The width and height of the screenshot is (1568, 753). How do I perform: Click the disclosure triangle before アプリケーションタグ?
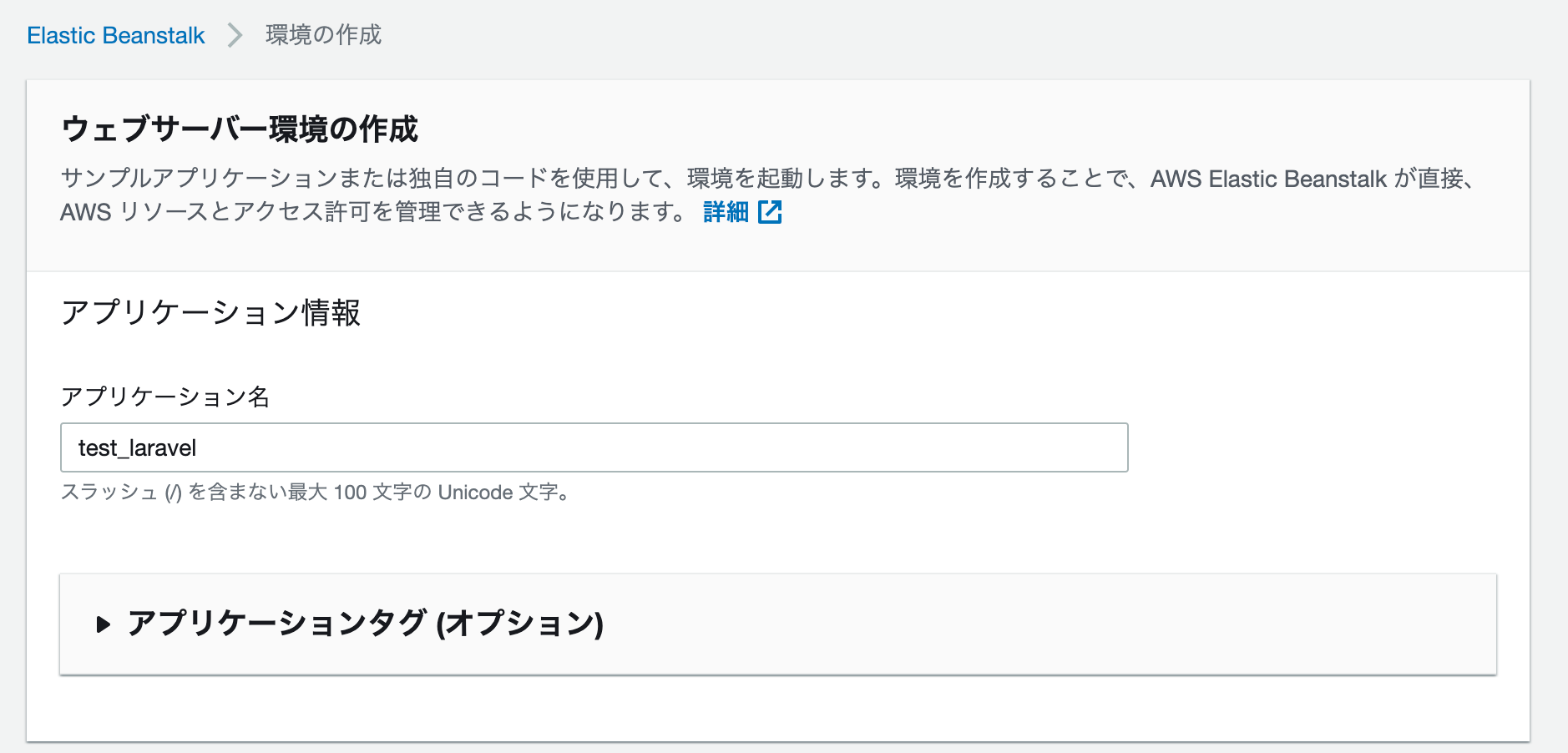(x=103, y=623)
